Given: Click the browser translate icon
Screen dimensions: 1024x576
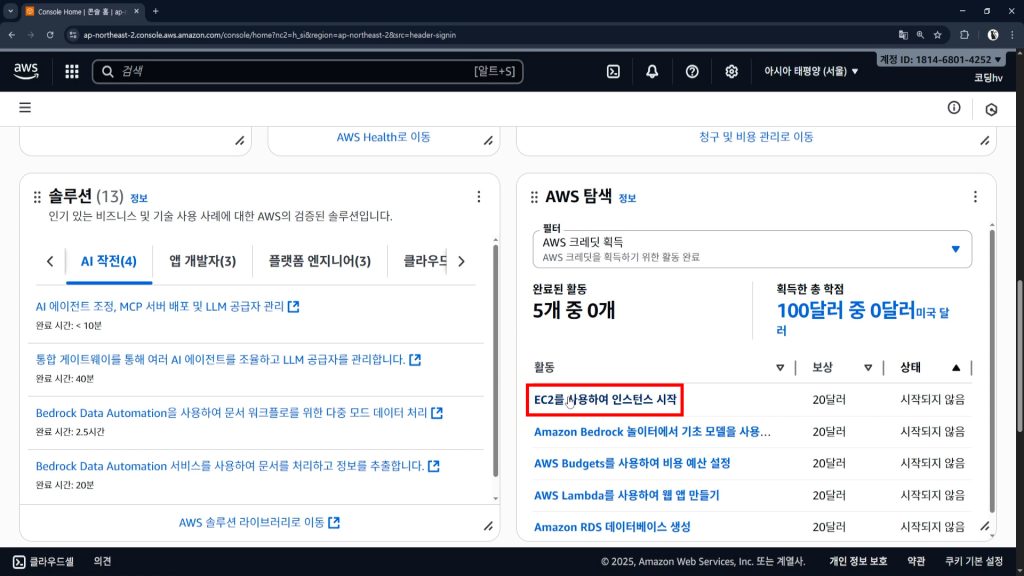Looking at the screenshot, I should (903, 35).
